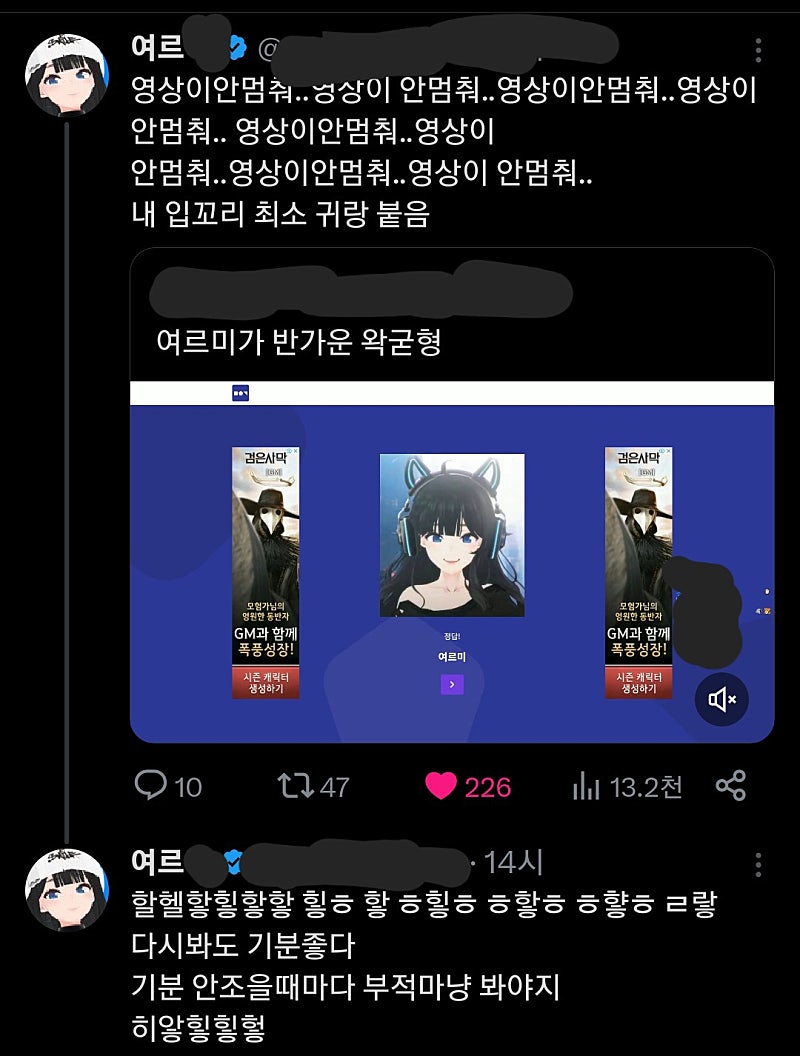Unlike the post via the pink heart
This screenshot has height=1056, width=800.
(x=441, y=786)
